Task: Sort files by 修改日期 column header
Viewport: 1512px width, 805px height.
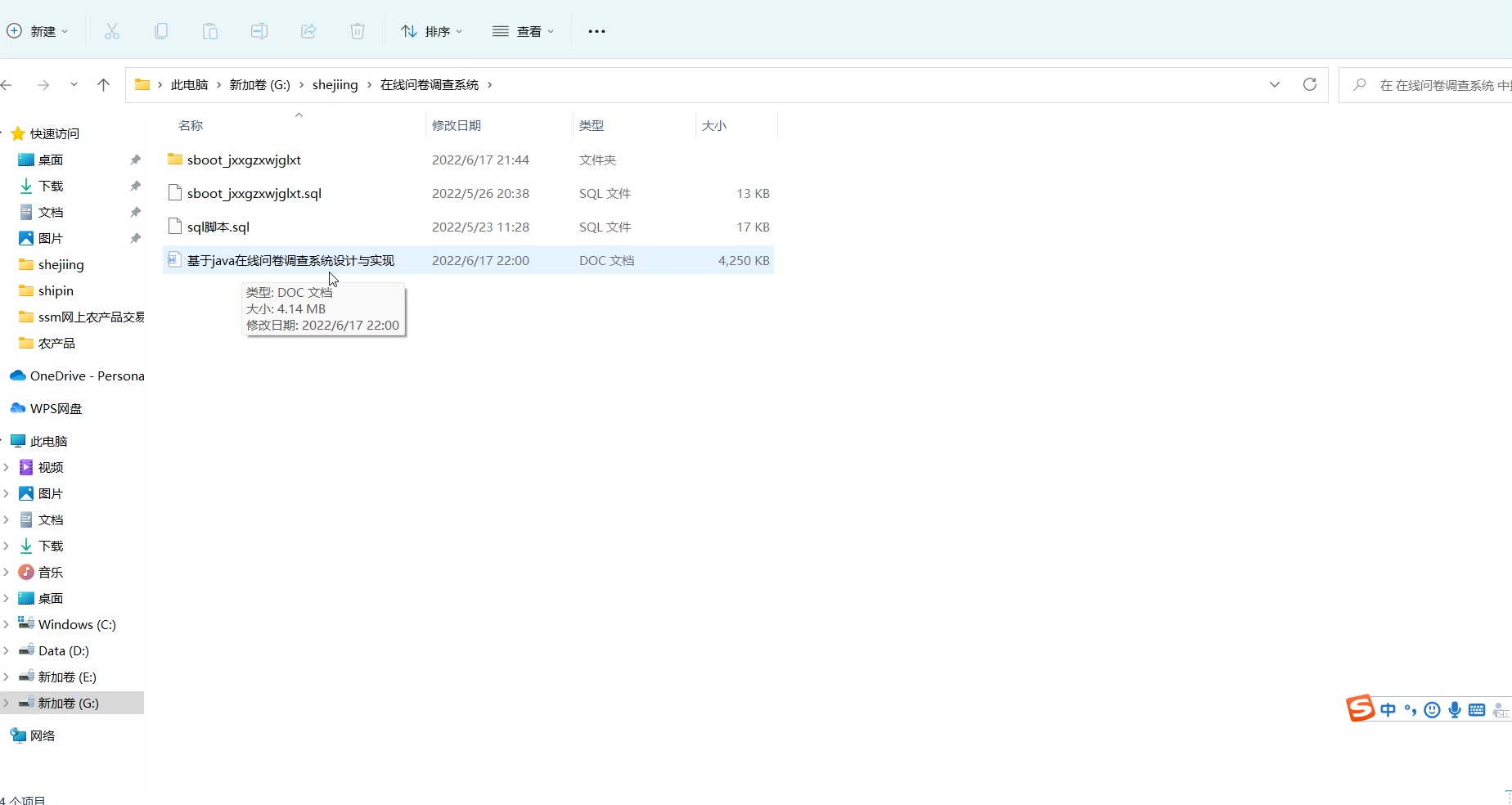Action: (x=457, y=125)
